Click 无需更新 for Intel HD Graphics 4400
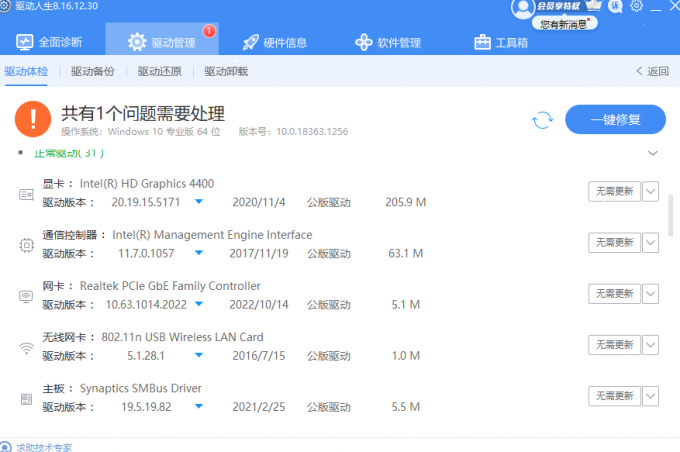Screen dimensions: 680x452 click(614, 191)
